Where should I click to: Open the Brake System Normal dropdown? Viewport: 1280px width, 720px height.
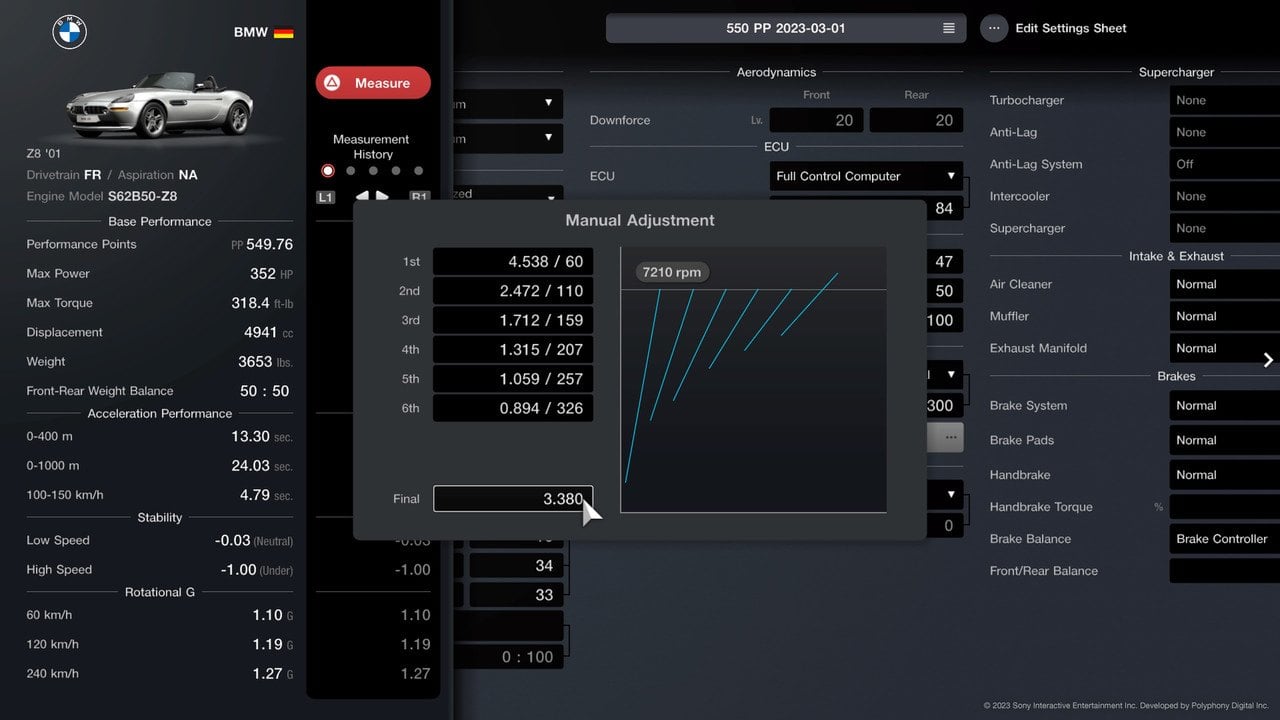pyautogui.click(x=1224, y=406)
